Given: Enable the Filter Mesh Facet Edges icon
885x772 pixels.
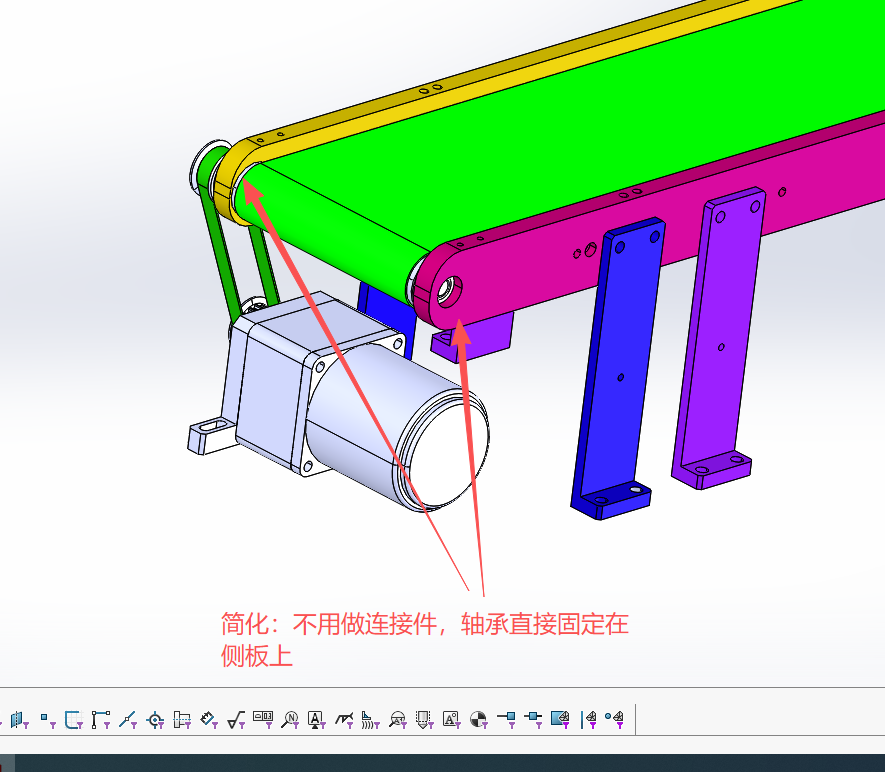Looking at the screenshot, I should pos(589,720).
